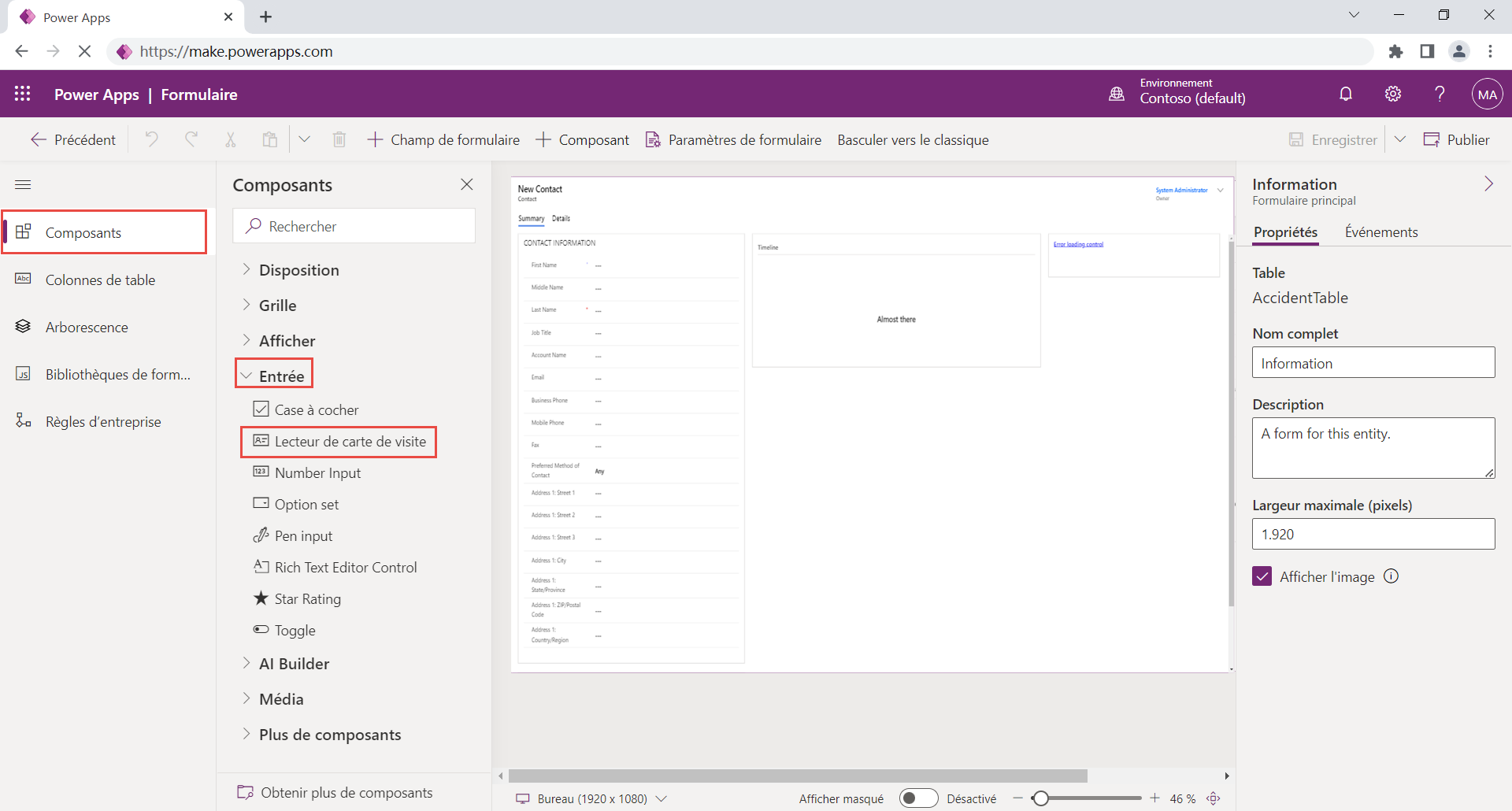
Task: Select the Star Rating component
Action: click(x=297, y=599)
